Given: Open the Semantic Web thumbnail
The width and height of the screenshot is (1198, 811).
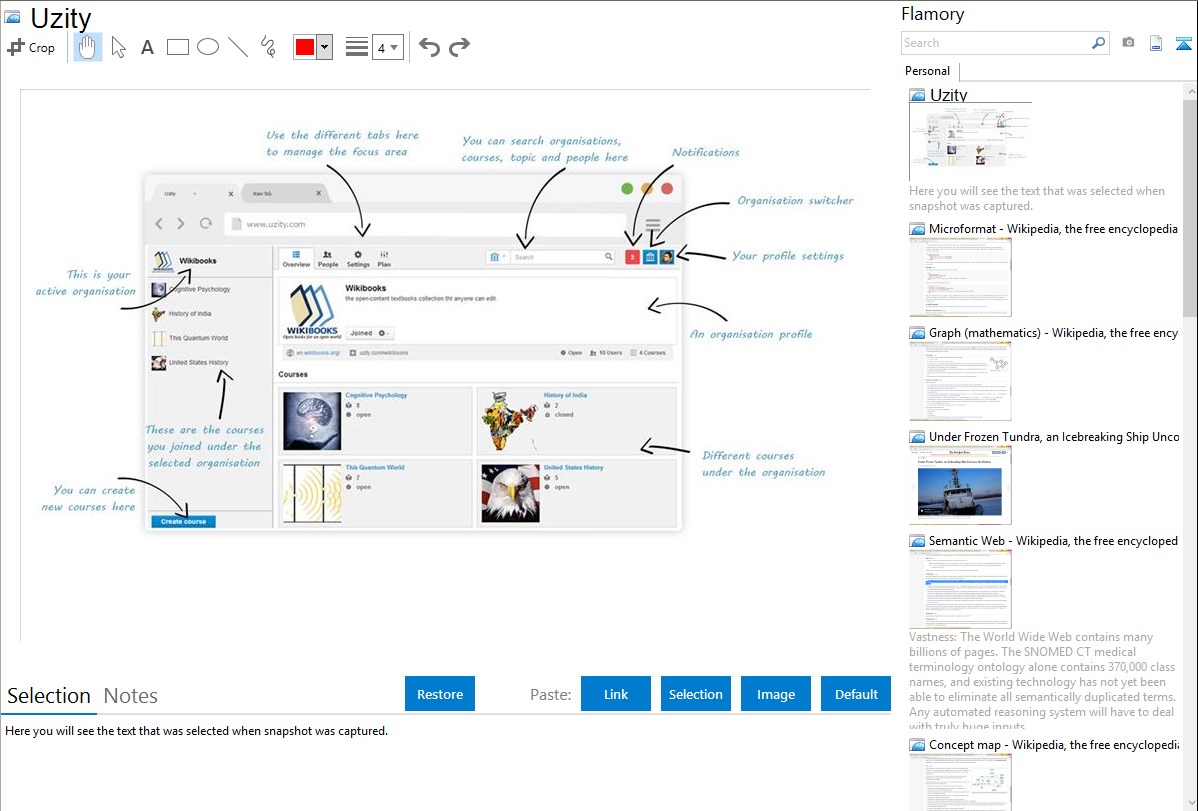Looking at the screenshot, I should pyautogui.click(x=960, y=589).
